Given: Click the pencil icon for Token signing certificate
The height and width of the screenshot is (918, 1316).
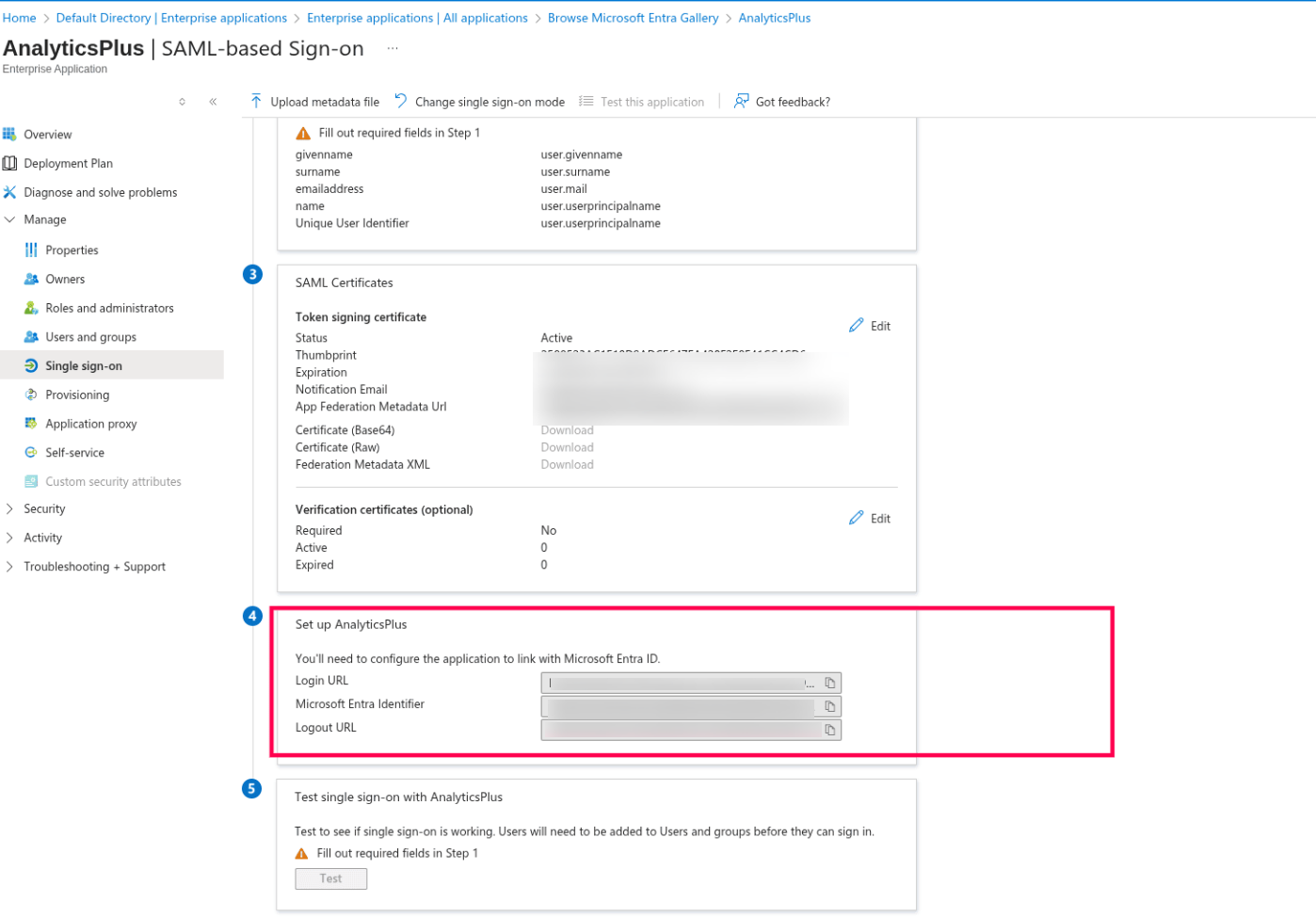Looking at the screenshot, I should click(x=856, y=325).
